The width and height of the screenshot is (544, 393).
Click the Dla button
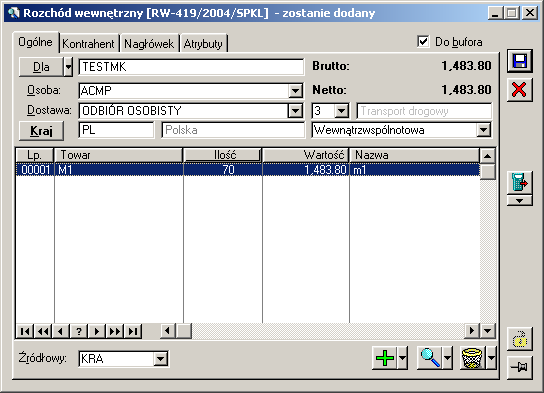[x=41, y=67]
